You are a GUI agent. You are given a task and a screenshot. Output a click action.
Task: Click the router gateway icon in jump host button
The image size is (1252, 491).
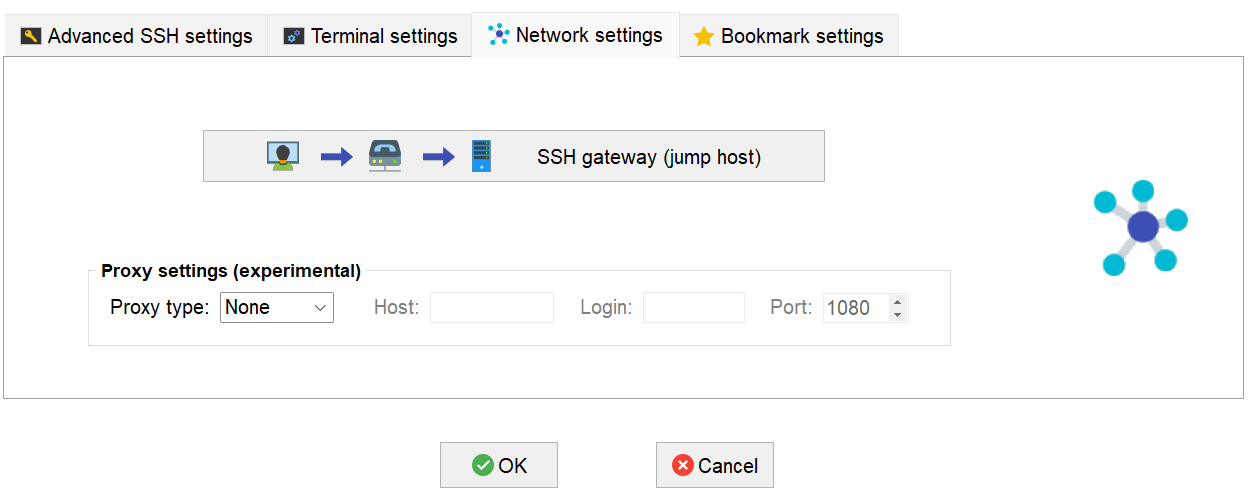click(385, 156)
